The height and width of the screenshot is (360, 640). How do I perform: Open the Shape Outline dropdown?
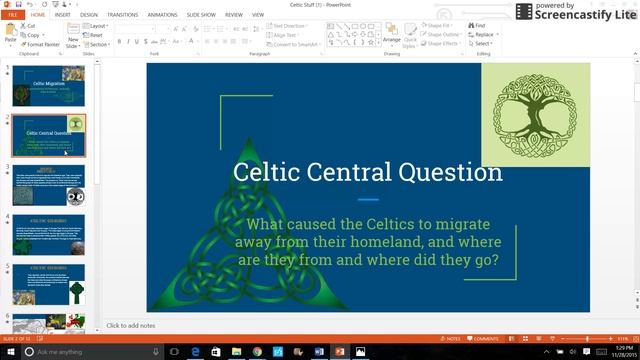tap(441, 34)
